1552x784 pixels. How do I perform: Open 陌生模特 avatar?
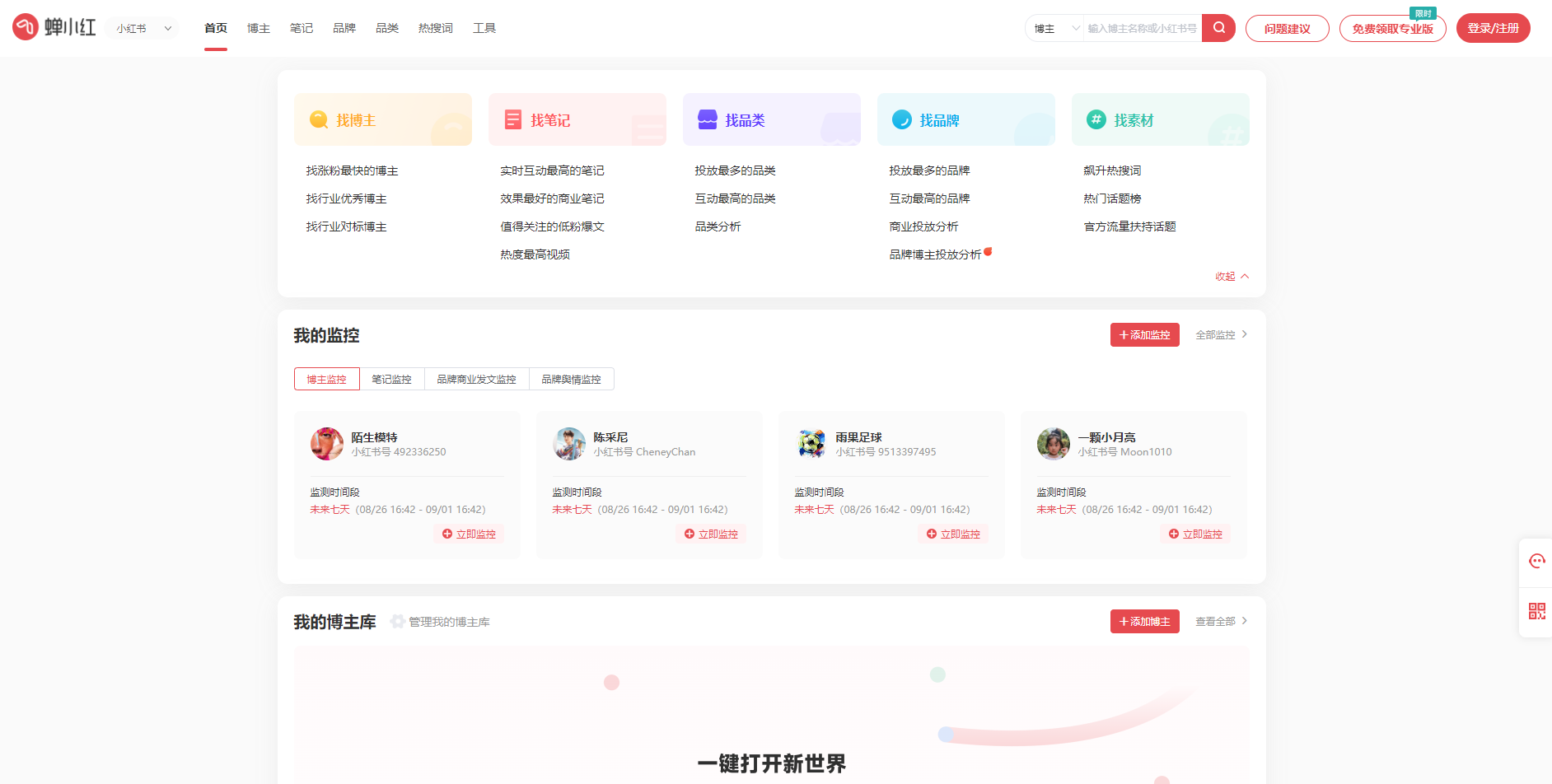click(326, 444)
